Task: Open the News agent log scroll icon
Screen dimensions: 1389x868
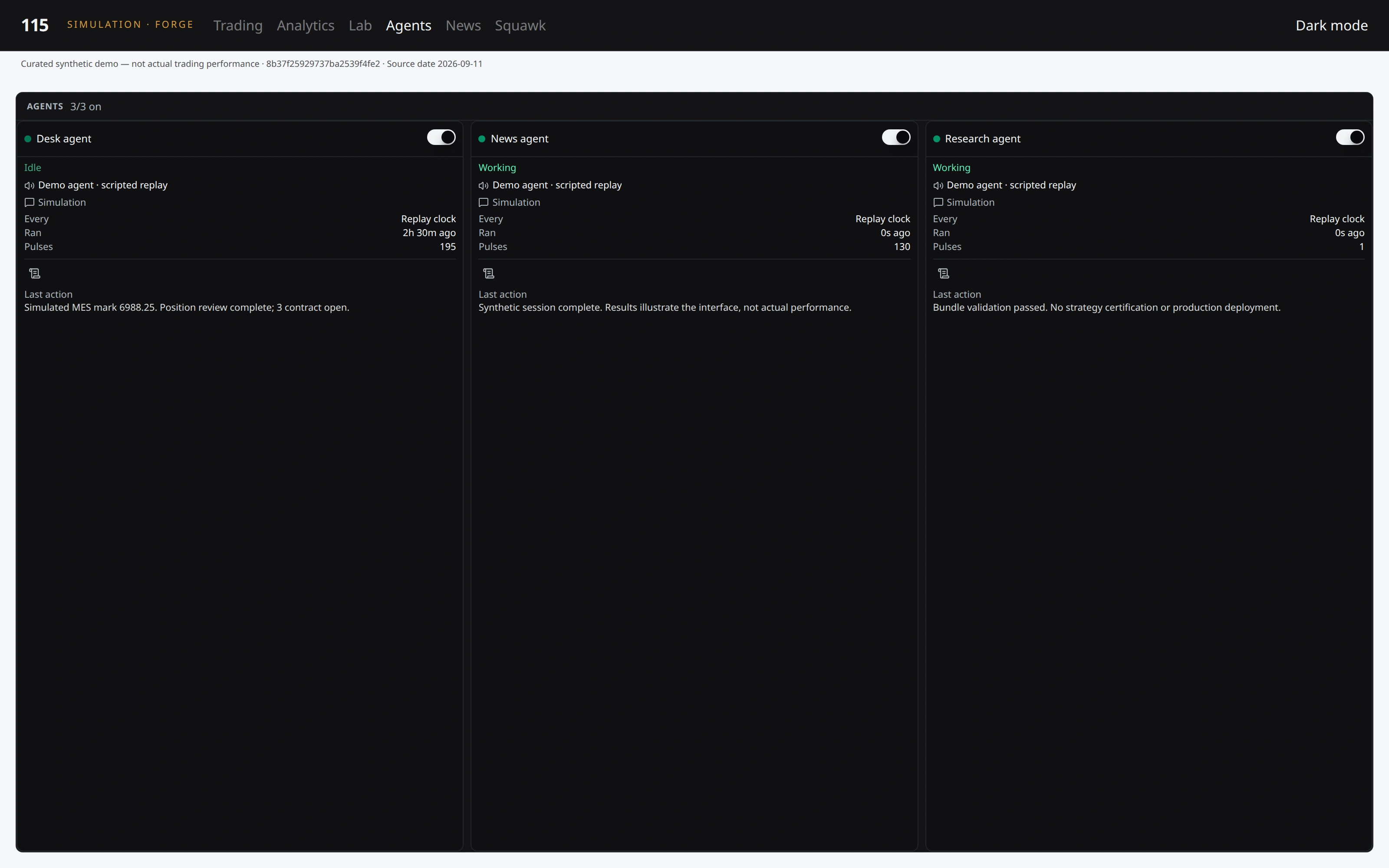Action: [489, 273]
